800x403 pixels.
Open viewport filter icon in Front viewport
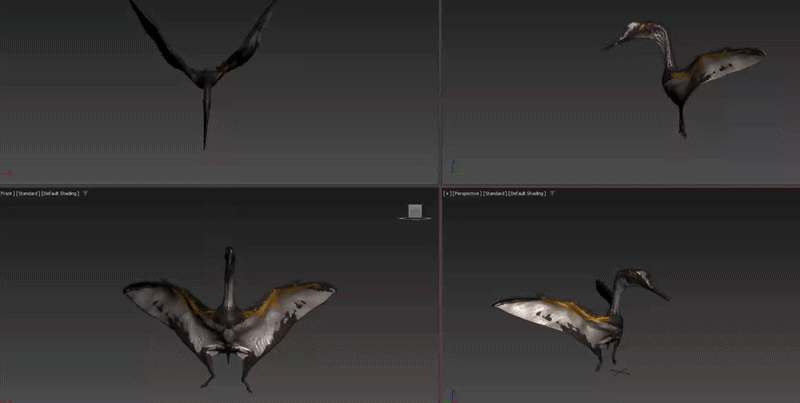click(x=85, y=193)
